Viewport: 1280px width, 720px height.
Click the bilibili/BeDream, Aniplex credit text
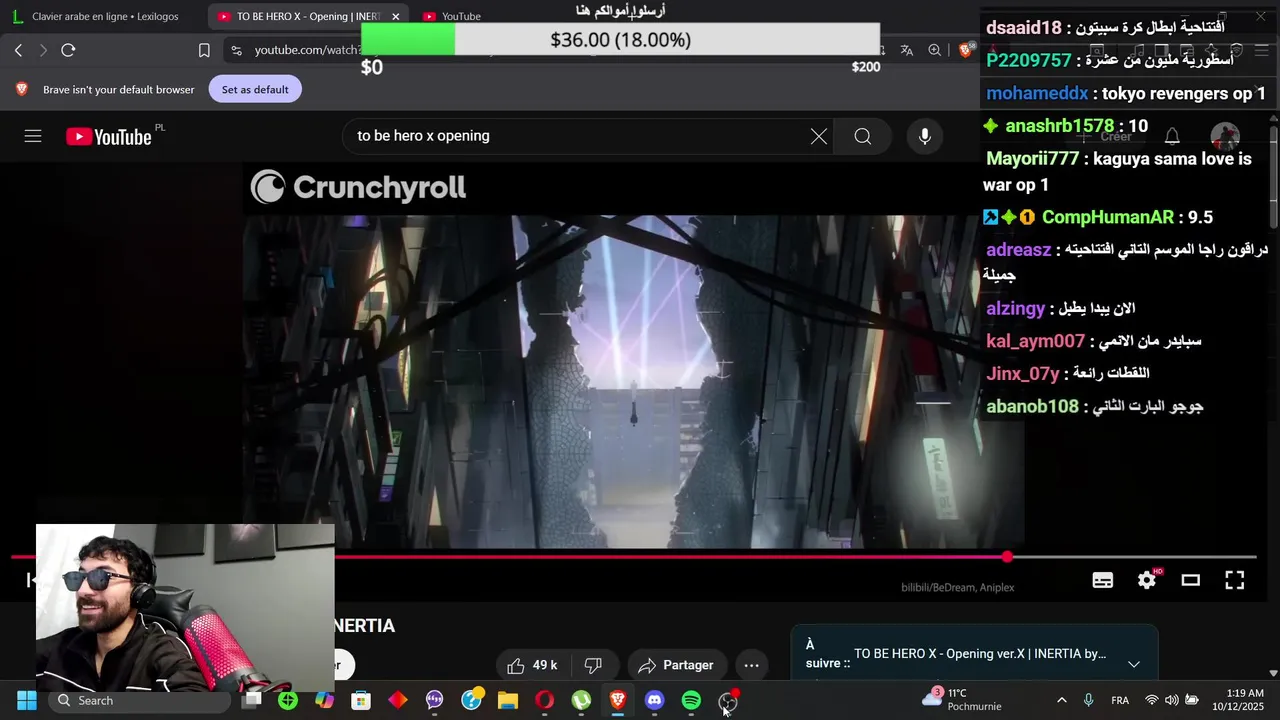[x=958, y=588]
